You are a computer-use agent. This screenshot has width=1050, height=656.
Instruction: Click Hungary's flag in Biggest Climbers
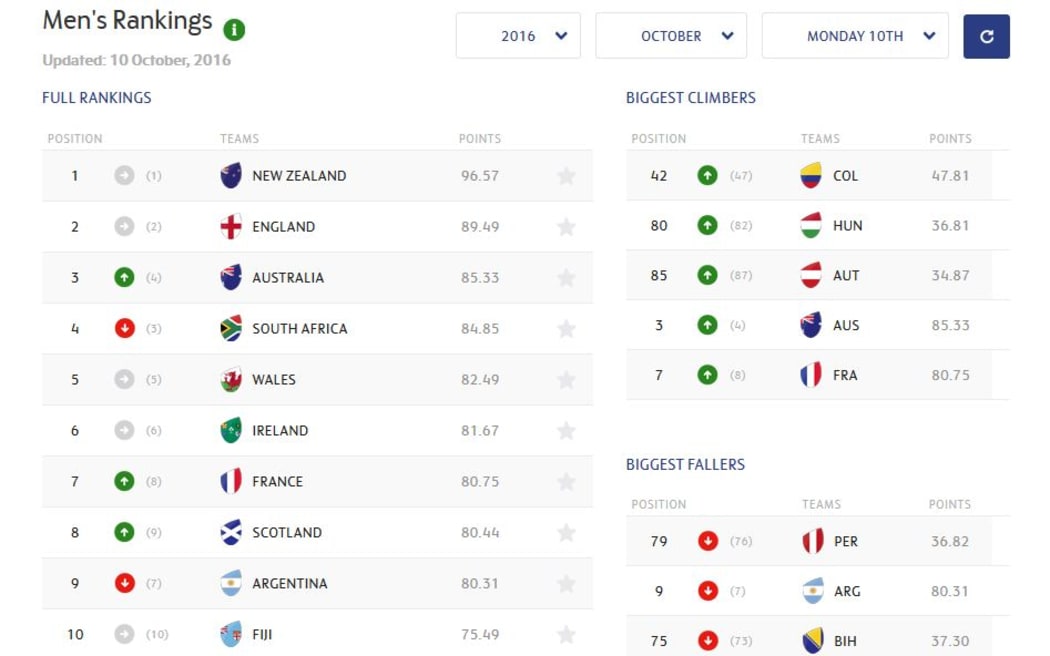click(811, 226)
